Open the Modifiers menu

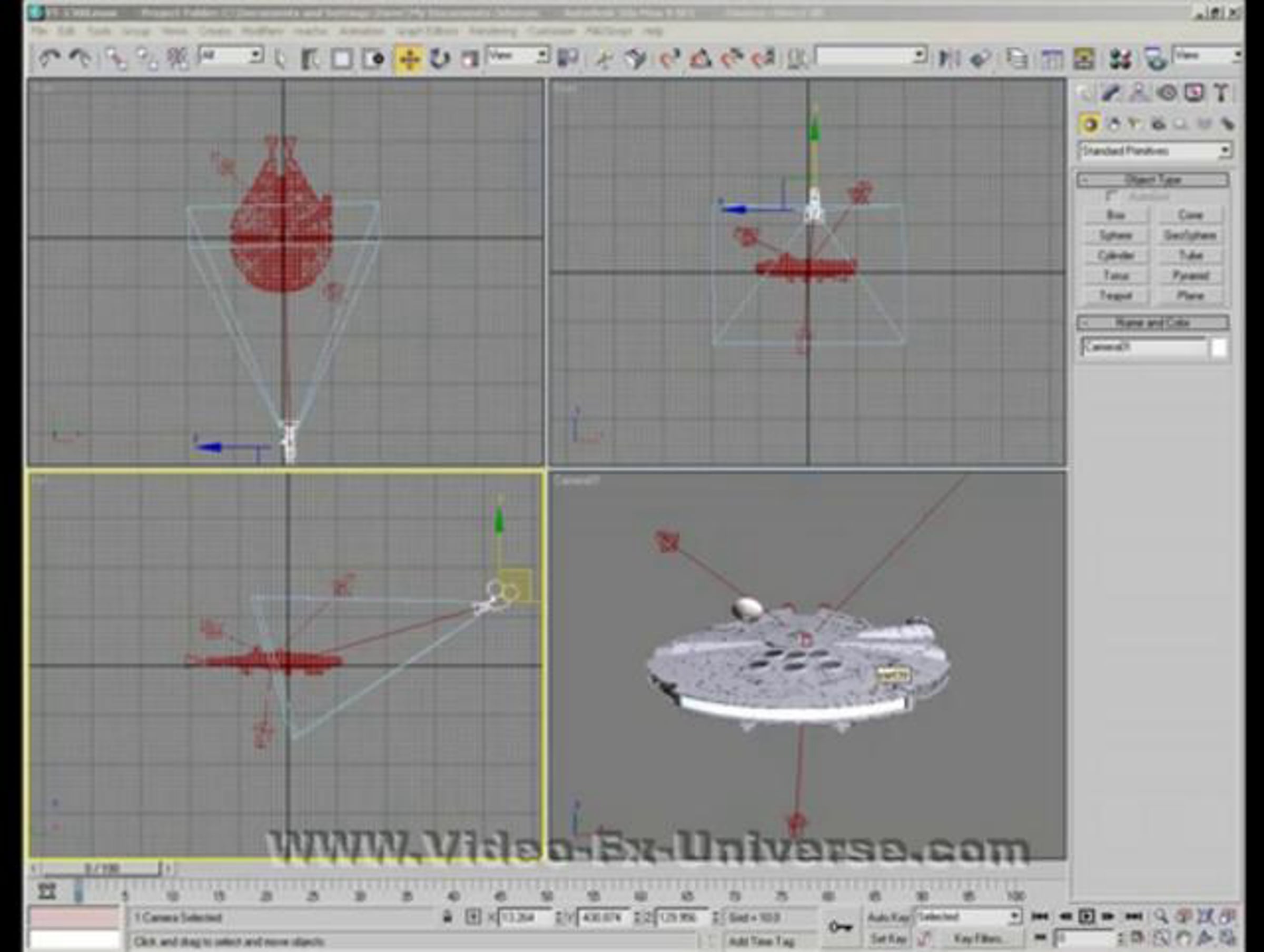coord(262,31)
